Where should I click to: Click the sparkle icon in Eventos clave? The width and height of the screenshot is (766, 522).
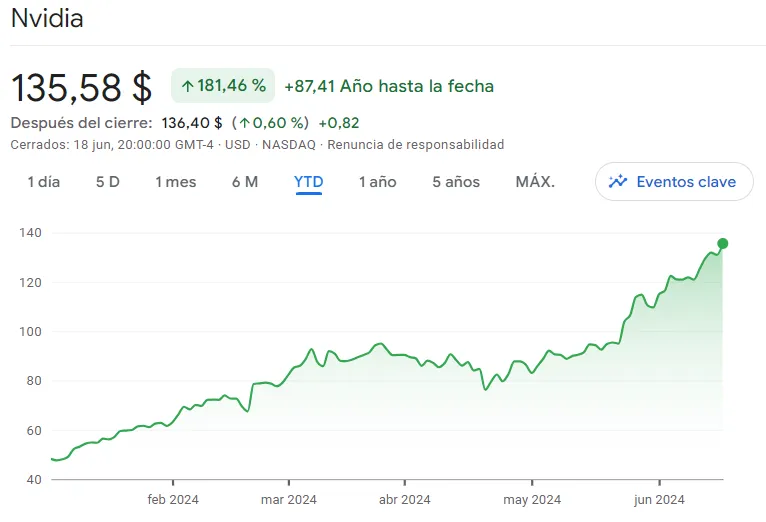click(x=618, y=182)
